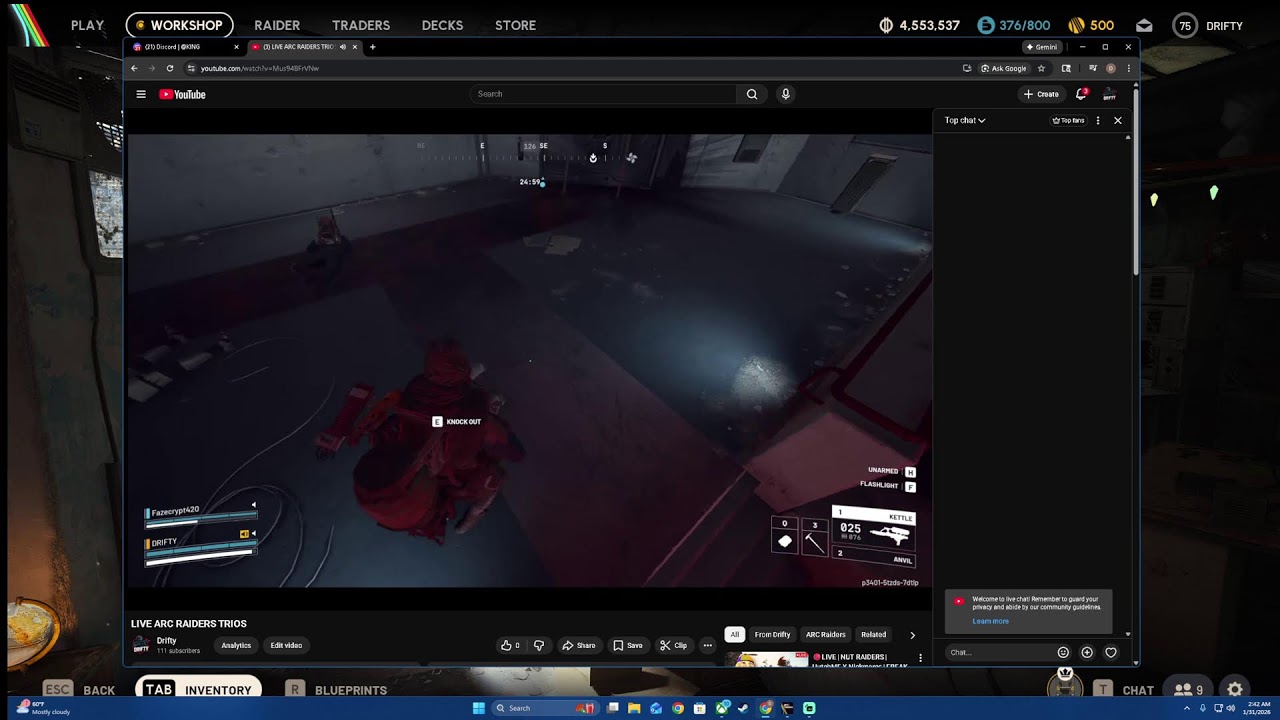This screenshot has width=1280, height=720.
Task: Go back in browser history
Action: 134,68
